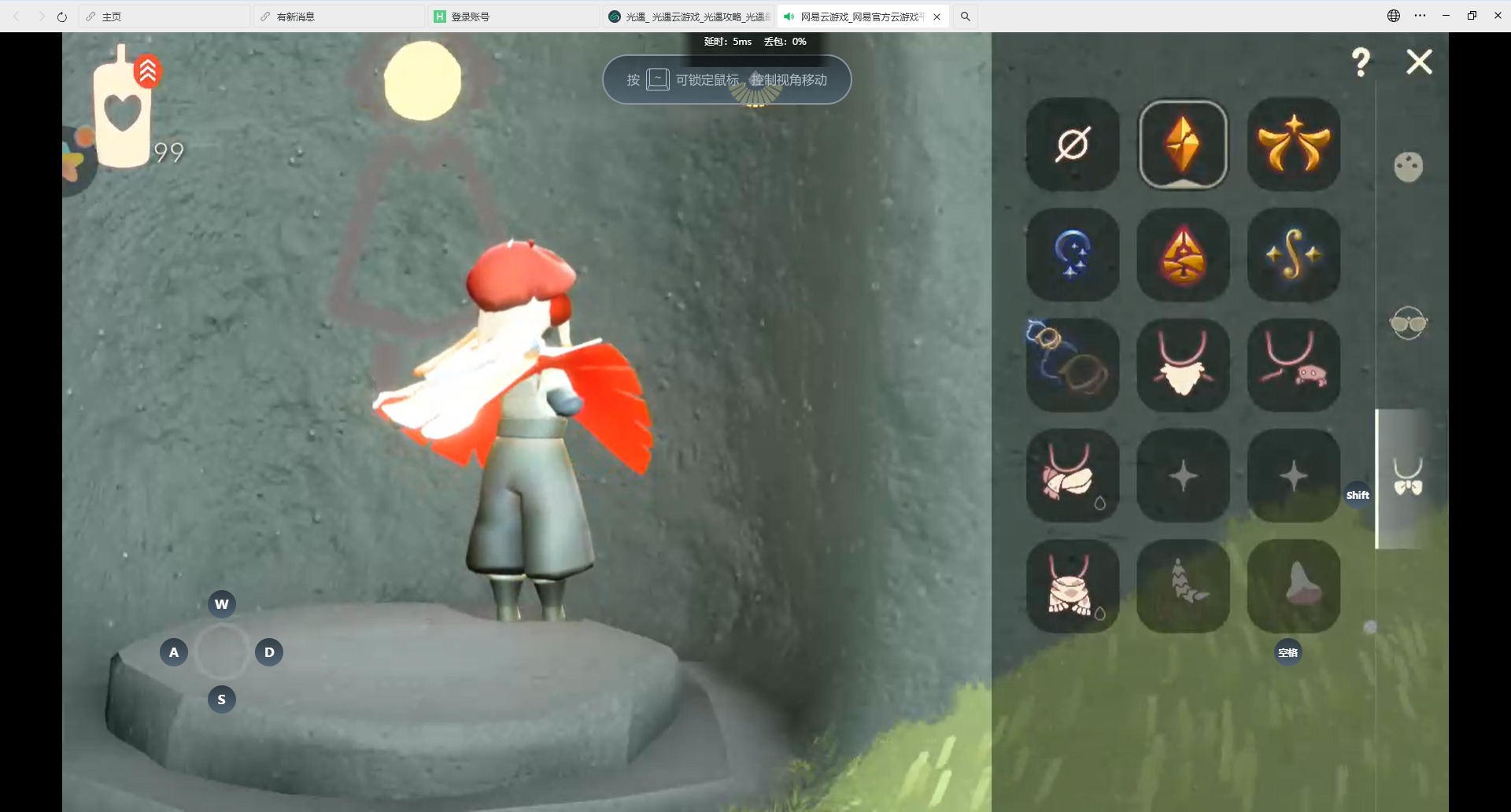1511x812 pixels.
Task: Open locked star slot beside pink scarf
Action: click(x=1183, y=475)
